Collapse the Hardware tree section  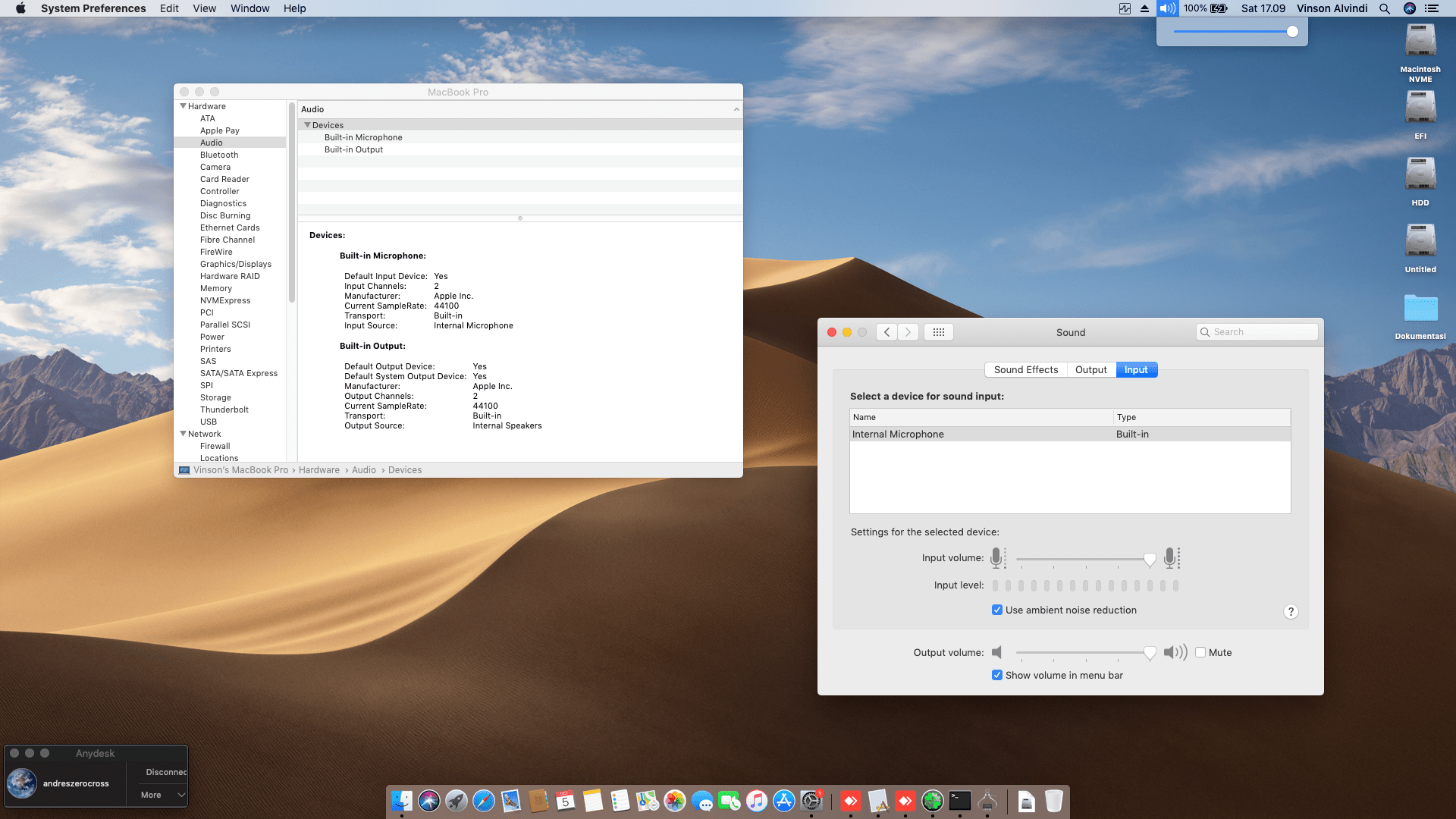(x=183, y=106)
